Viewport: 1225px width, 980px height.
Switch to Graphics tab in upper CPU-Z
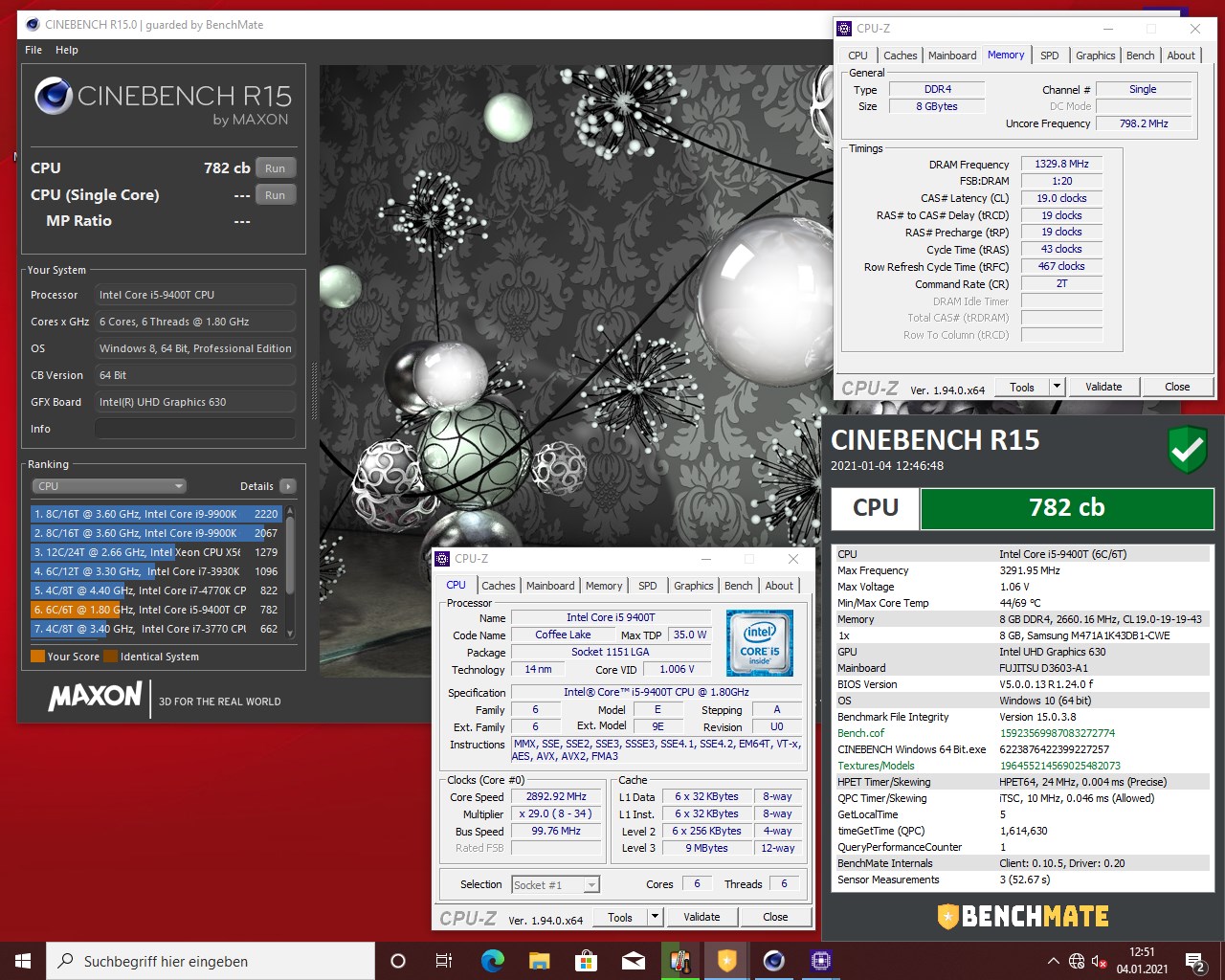[x=1096, y=56]
